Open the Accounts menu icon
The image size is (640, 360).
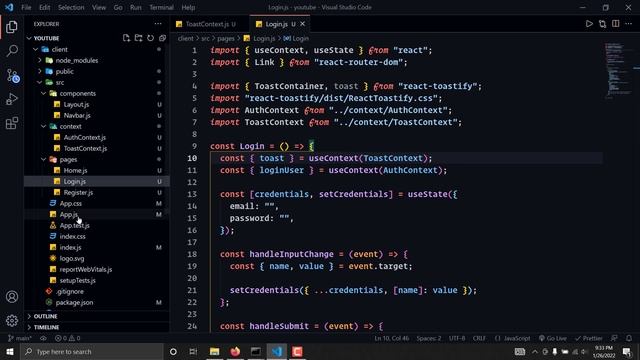click(12, 297)
